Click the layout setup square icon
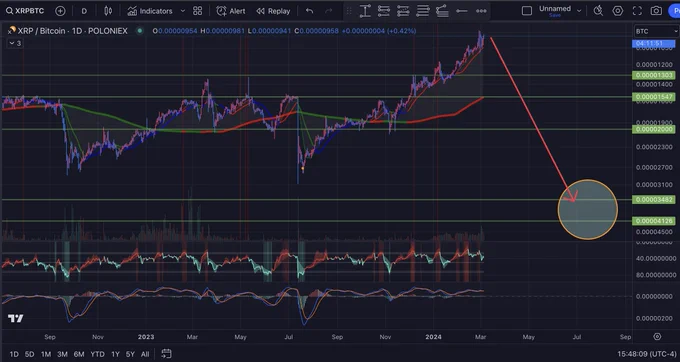The image size is (680, 362). [x=526, y=11]
